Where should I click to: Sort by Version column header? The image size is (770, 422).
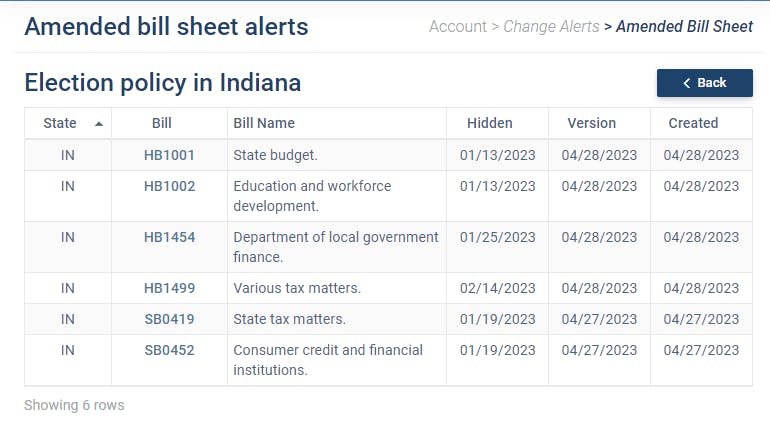pos(592,123)
